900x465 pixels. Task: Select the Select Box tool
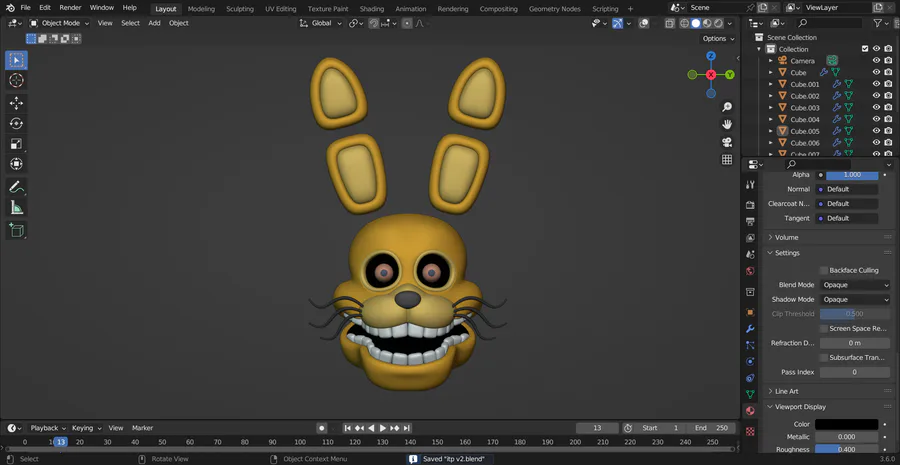pos(17,60)
